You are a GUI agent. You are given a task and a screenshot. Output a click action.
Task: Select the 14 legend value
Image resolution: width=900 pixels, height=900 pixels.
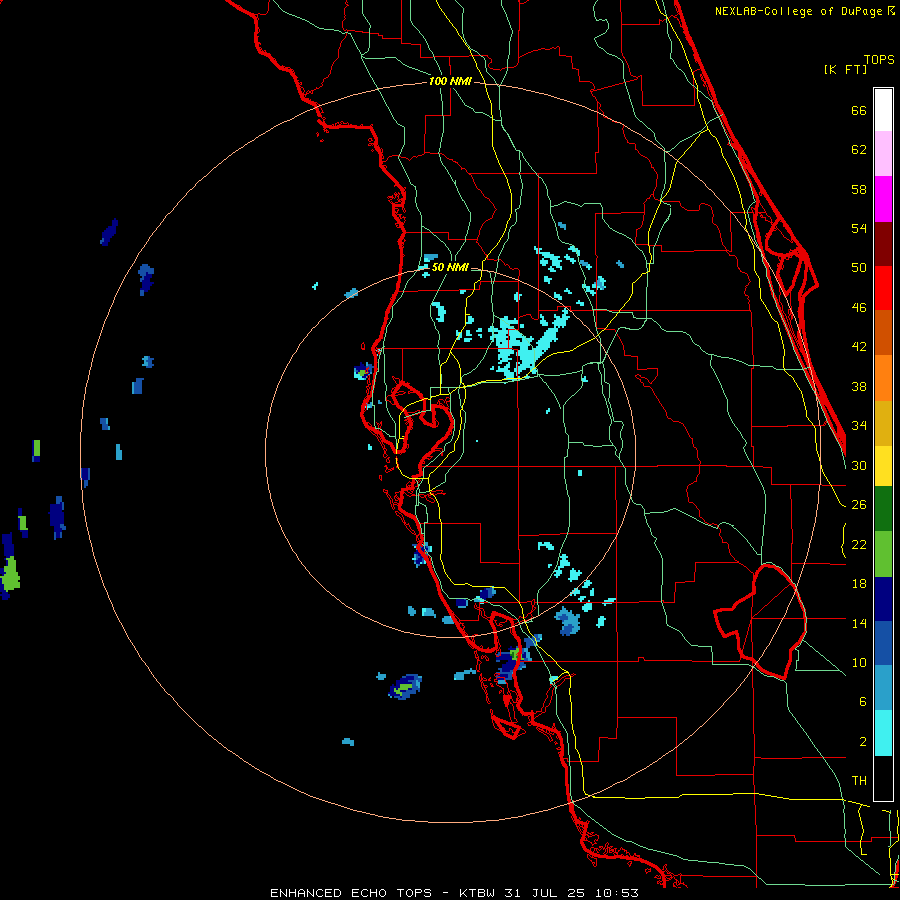(859, 623)
